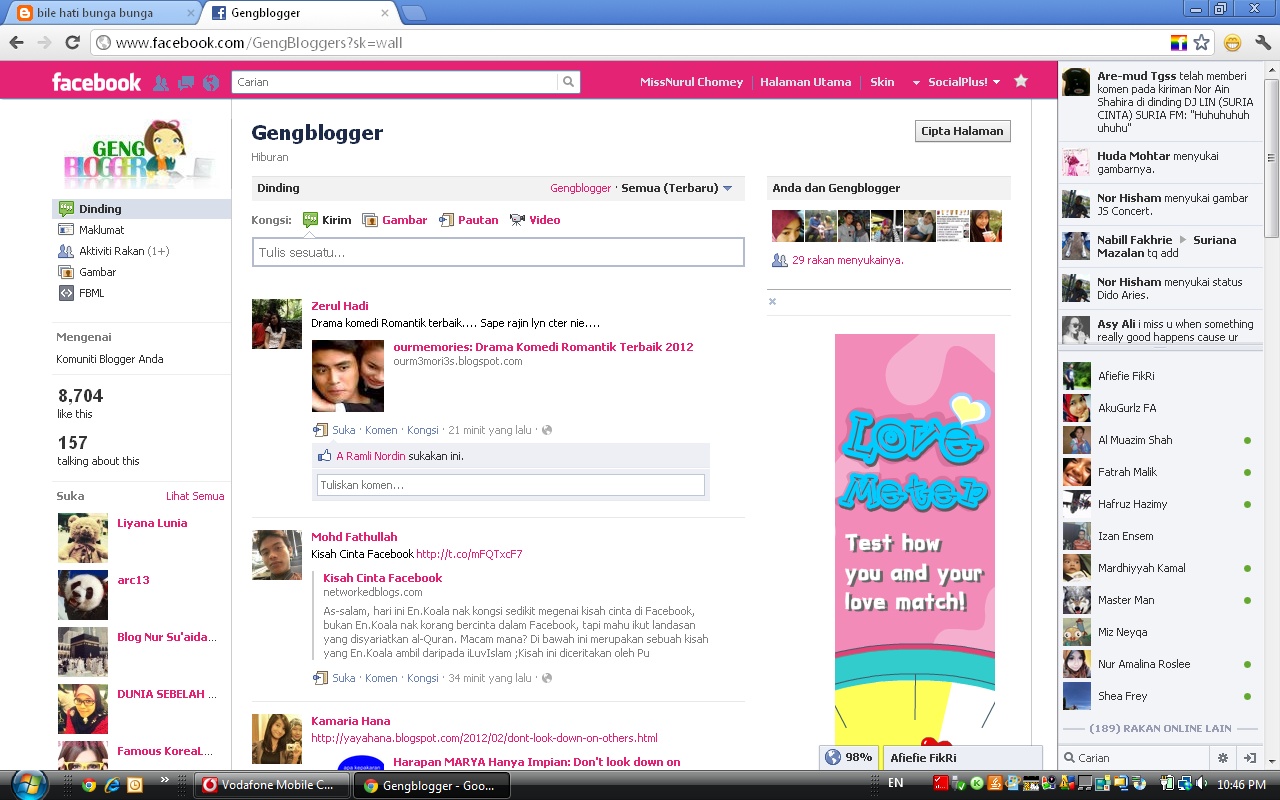Select Gambar share option

(x=395, y=220)
